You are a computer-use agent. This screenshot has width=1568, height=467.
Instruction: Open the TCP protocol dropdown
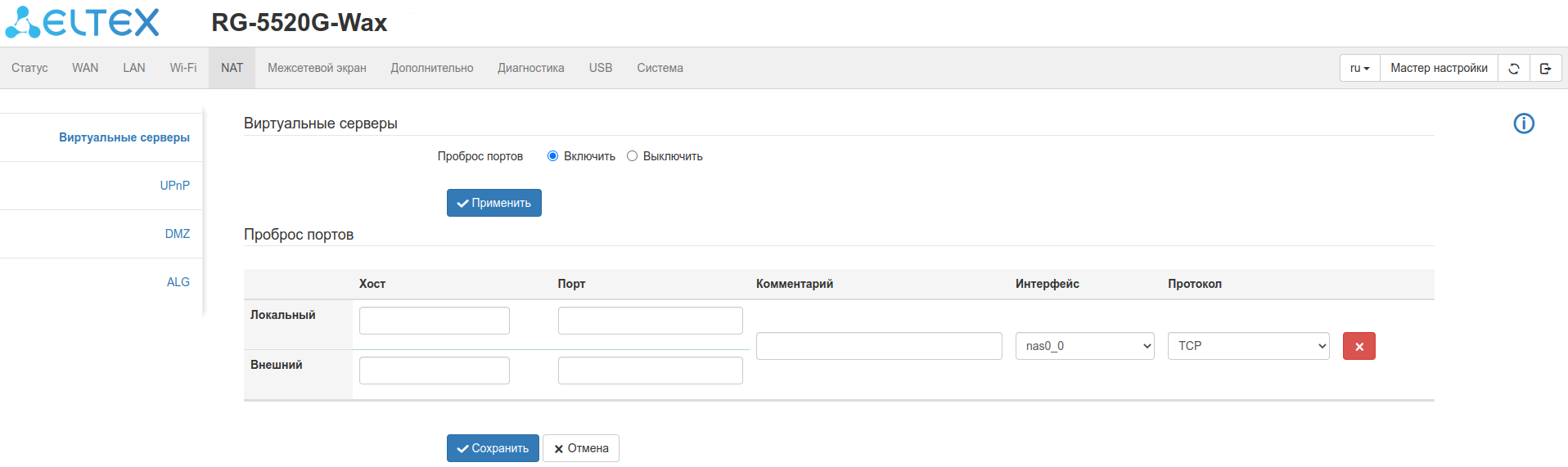coord(1248,346)
